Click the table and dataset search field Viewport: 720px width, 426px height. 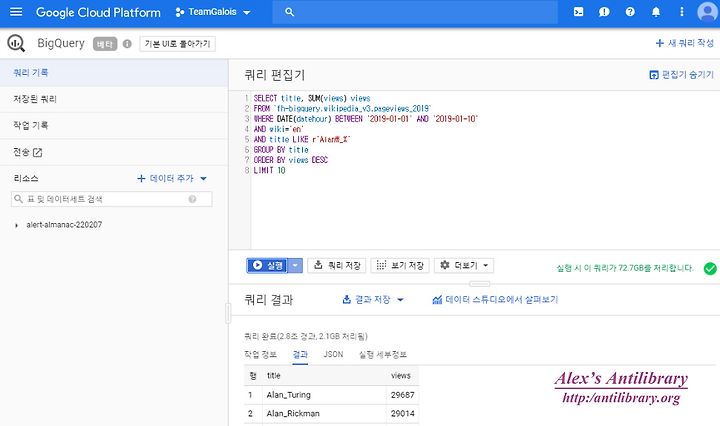coord(112,199)
